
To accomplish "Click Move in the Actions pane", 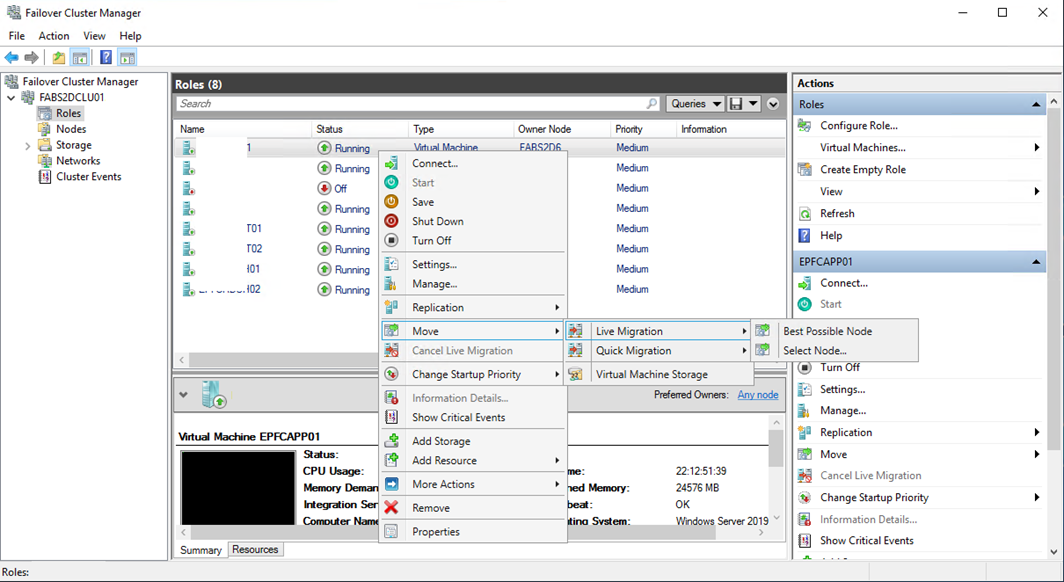I will pyautogui.click(x=833, y=454).
